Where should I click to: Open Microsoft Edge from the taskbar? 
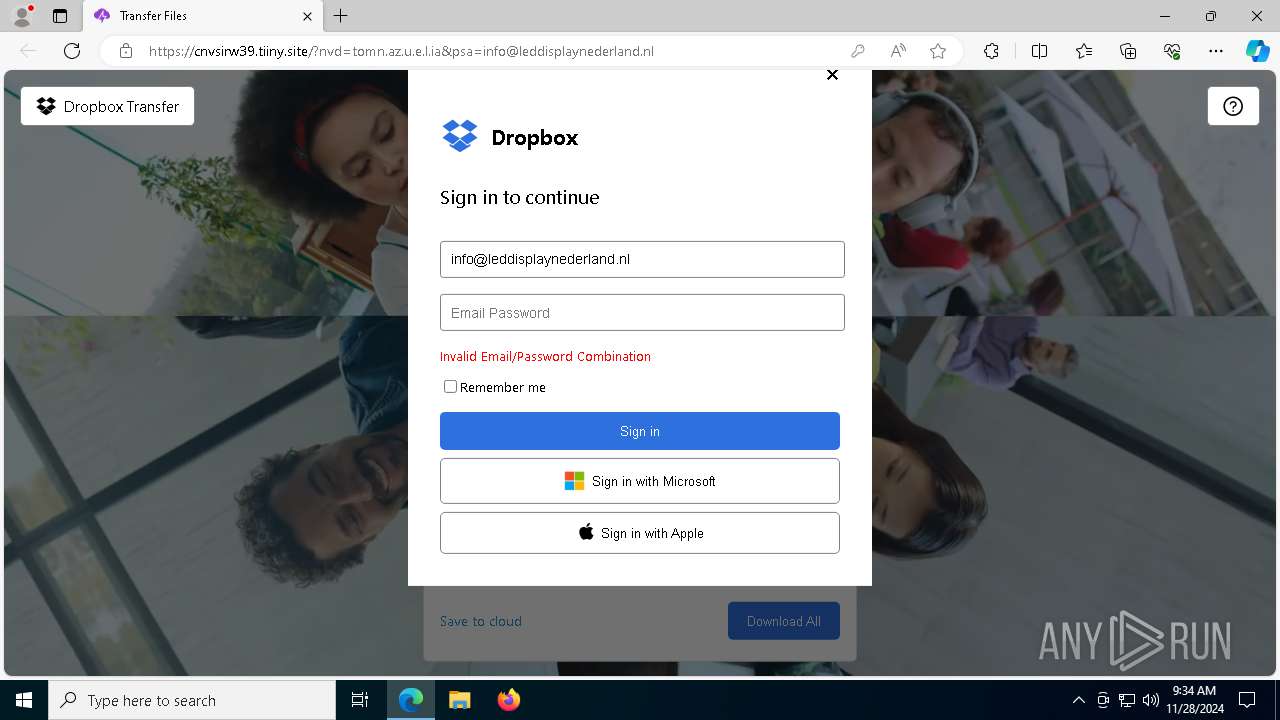pos(411,700)
